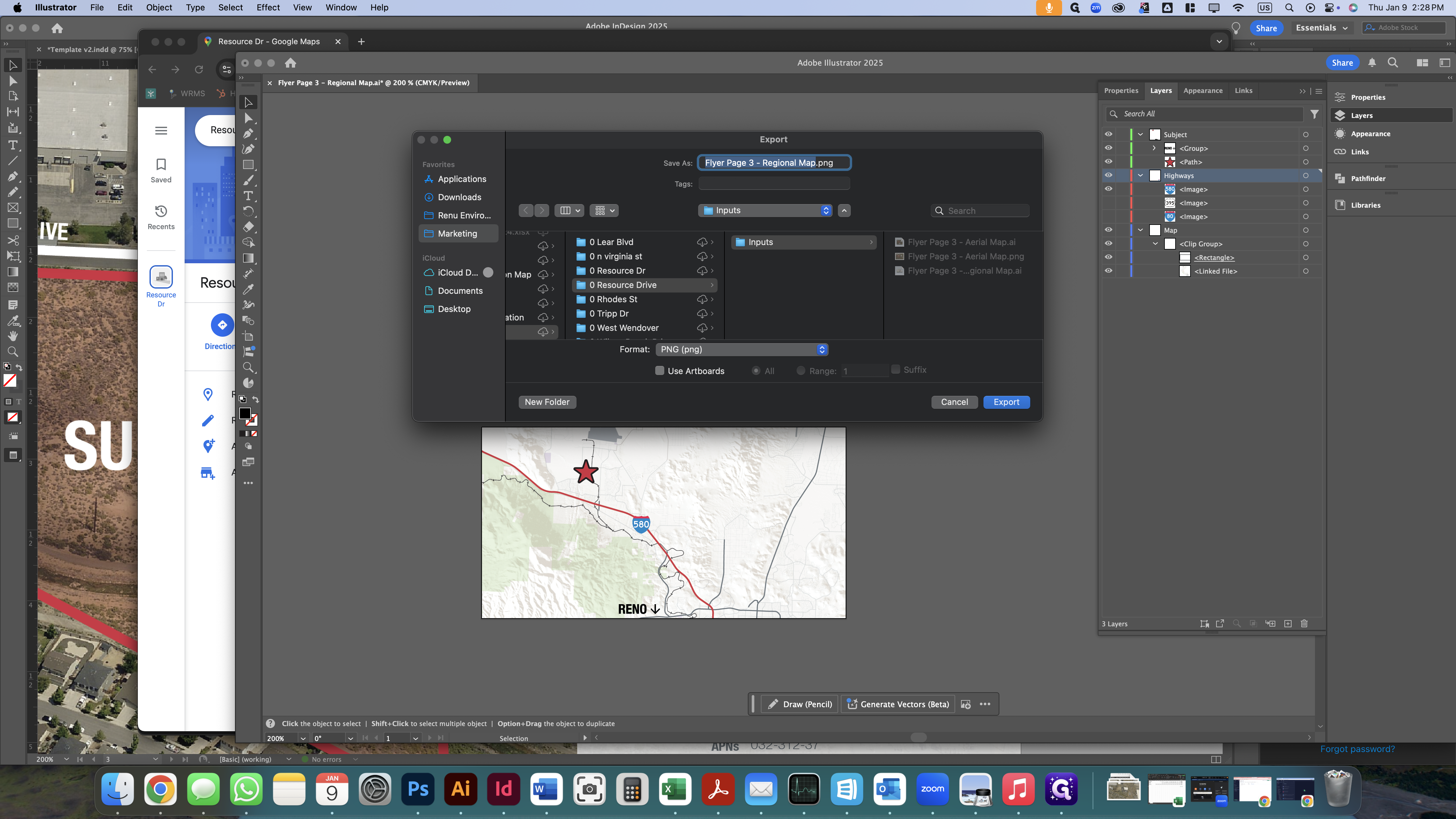The image size is (1456, 819).
Task: Select the Type tool in Illustrator
Action: click(248, 196)
